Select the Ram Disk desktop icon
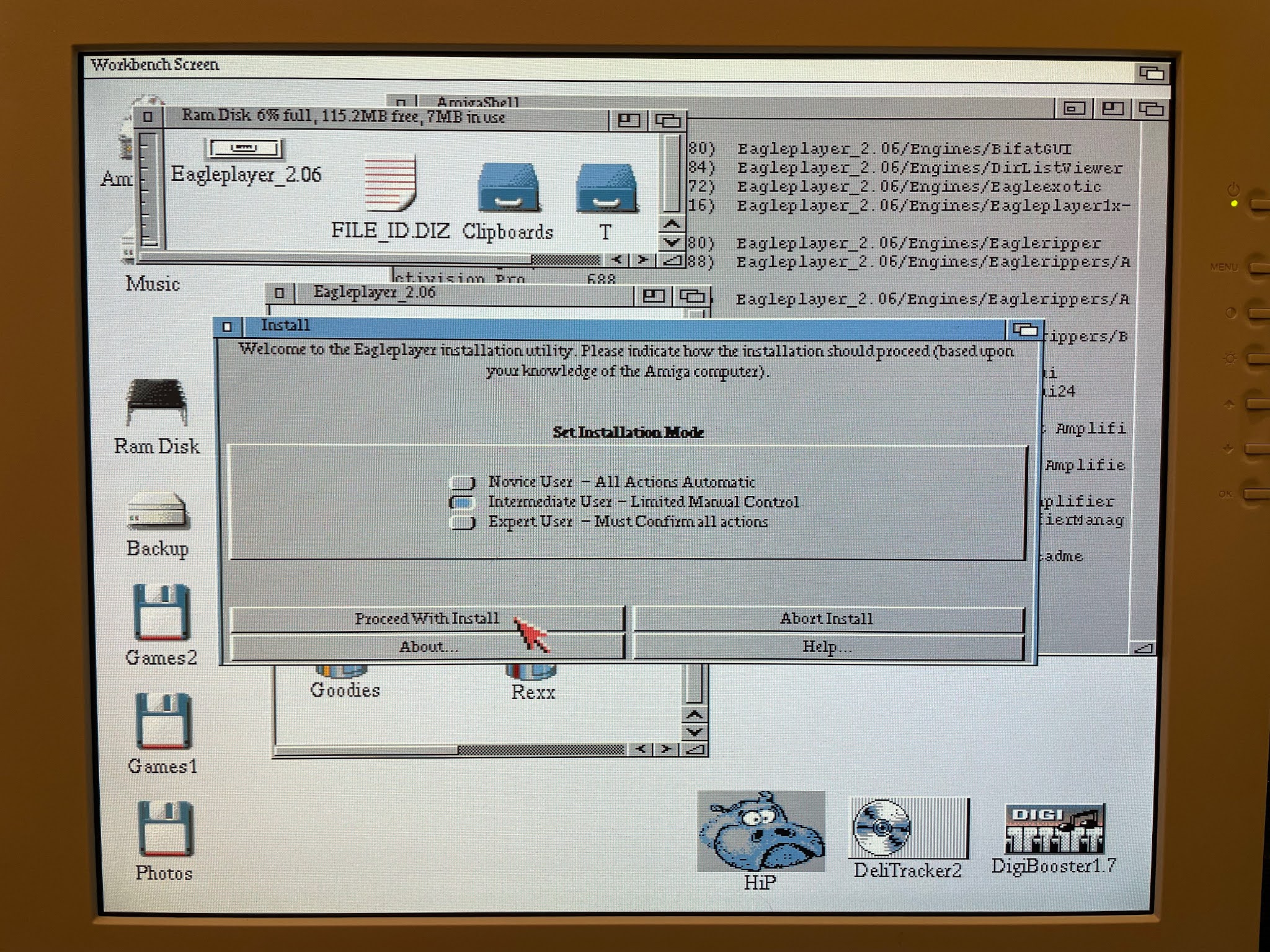The image size is (1270, 952). 157,416
